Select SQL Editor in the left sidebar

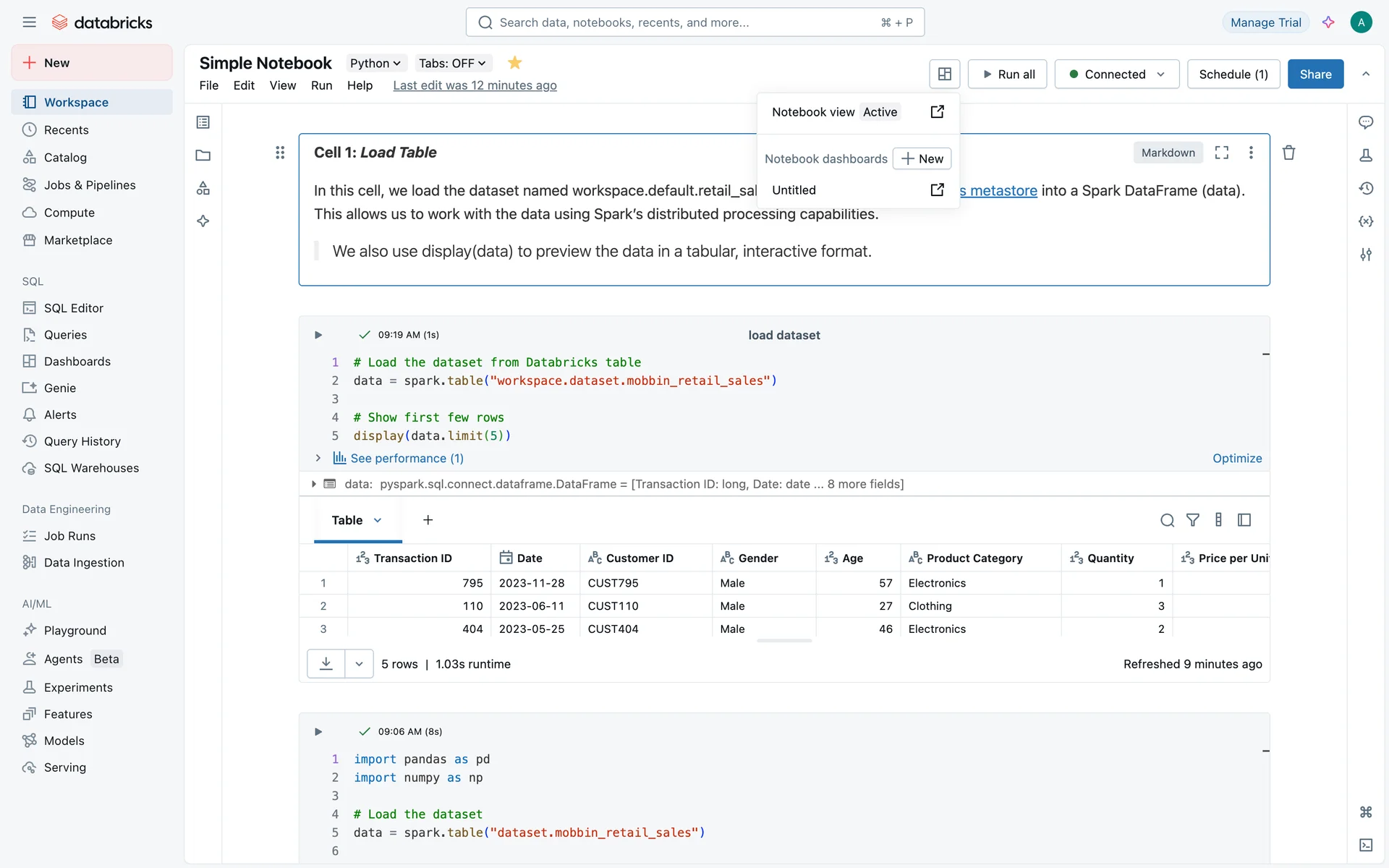tap(73, 308)
